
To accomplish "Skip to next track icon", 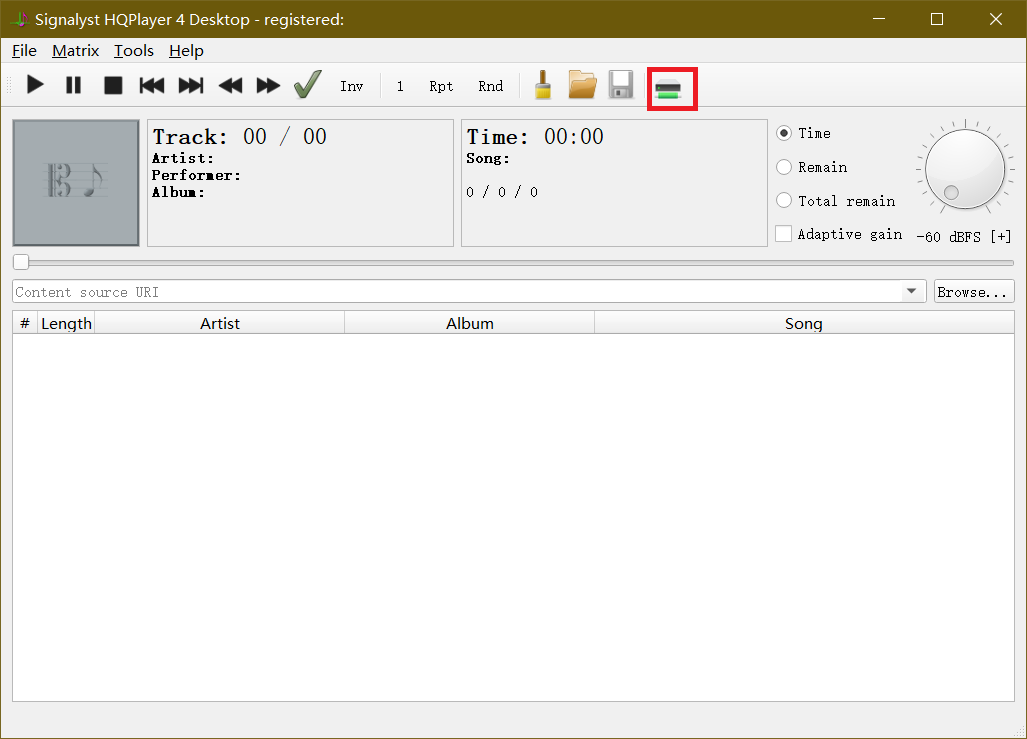I will [x=191, y=86].
